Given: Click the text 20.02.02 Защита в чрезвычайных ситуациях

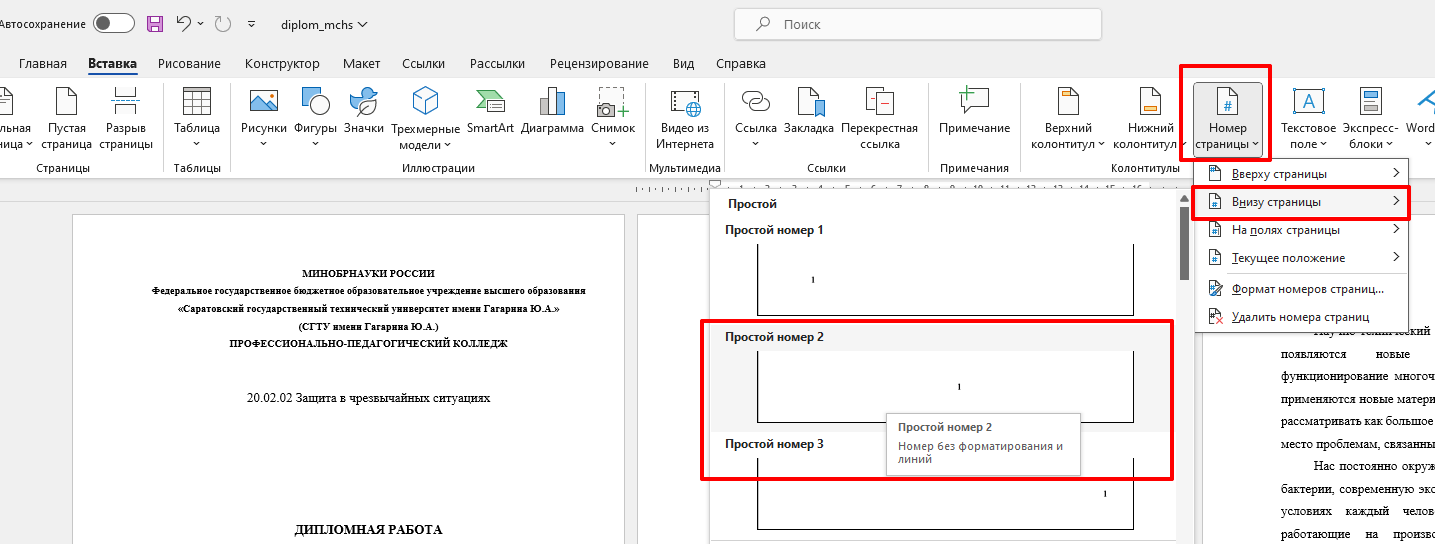Looking at the screenshot, I should [369, 397].
